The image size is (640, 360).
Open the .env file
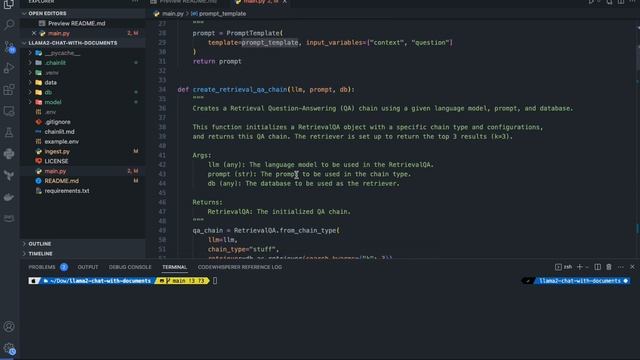pos(50,112)
